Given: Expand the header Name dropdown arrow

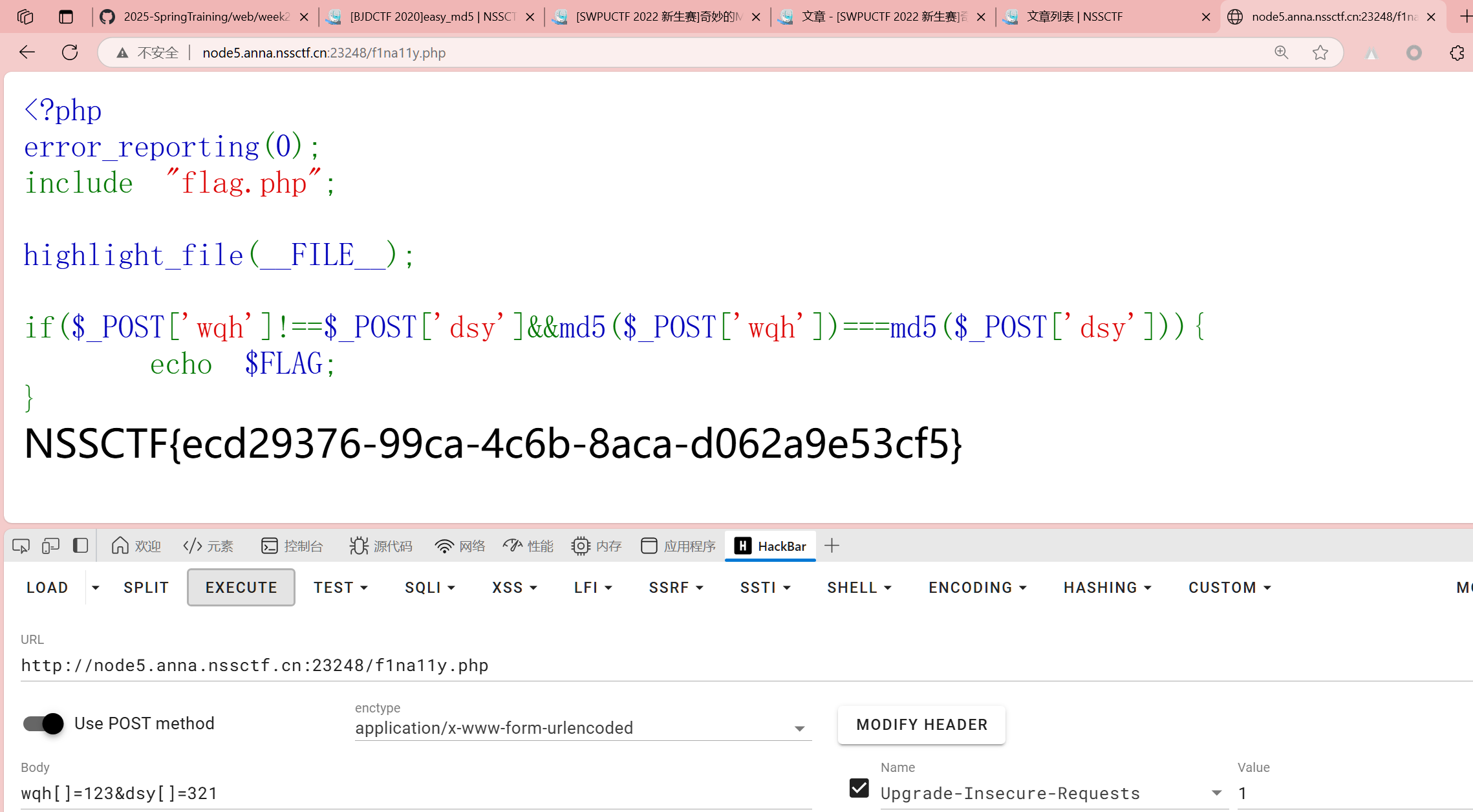Looking at the screenshot, I should click(x=1216, y=793).
